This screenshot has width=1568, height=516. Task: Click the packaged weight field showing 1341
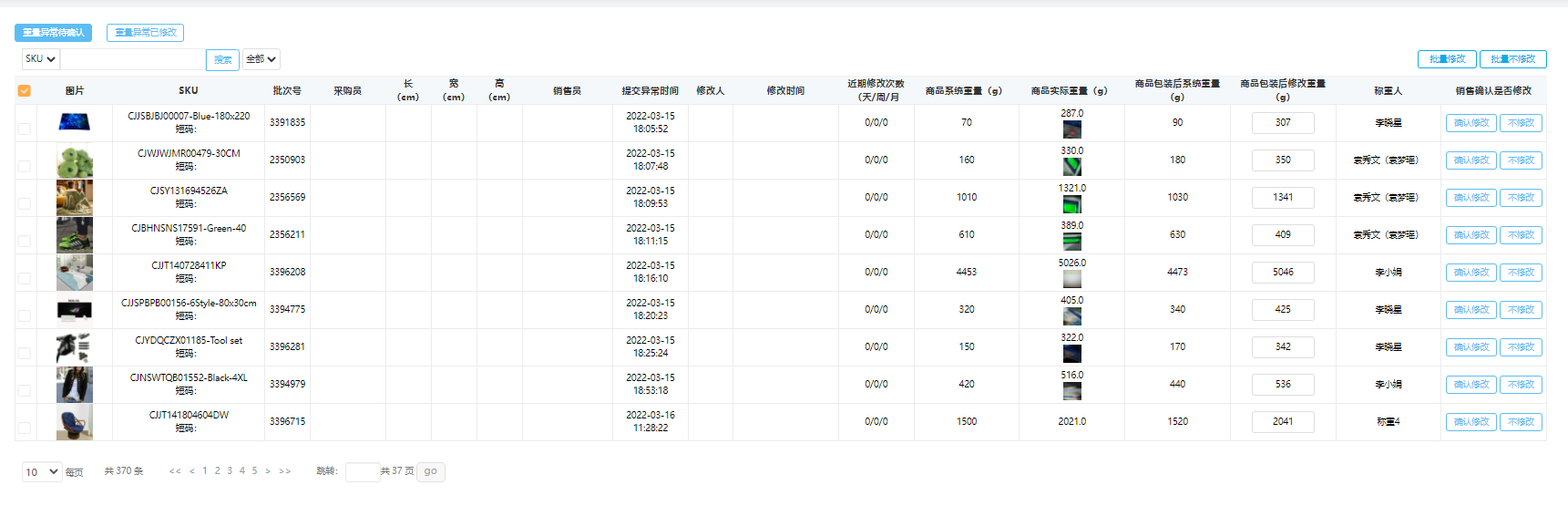pos(1282,198)
